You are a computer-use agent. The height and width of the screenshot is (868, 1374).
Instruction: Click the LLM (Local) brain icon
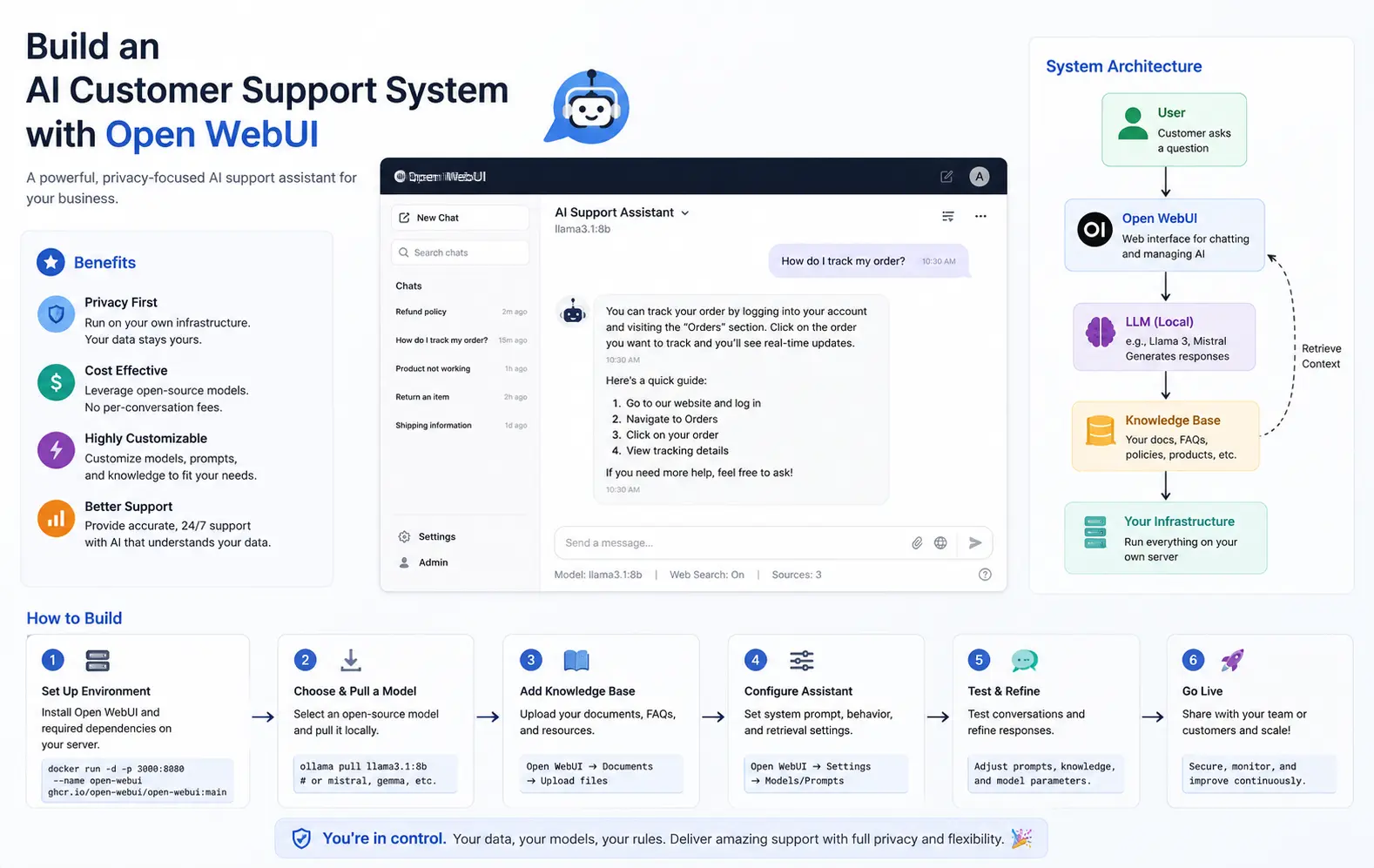click(x=1101, y=332)
